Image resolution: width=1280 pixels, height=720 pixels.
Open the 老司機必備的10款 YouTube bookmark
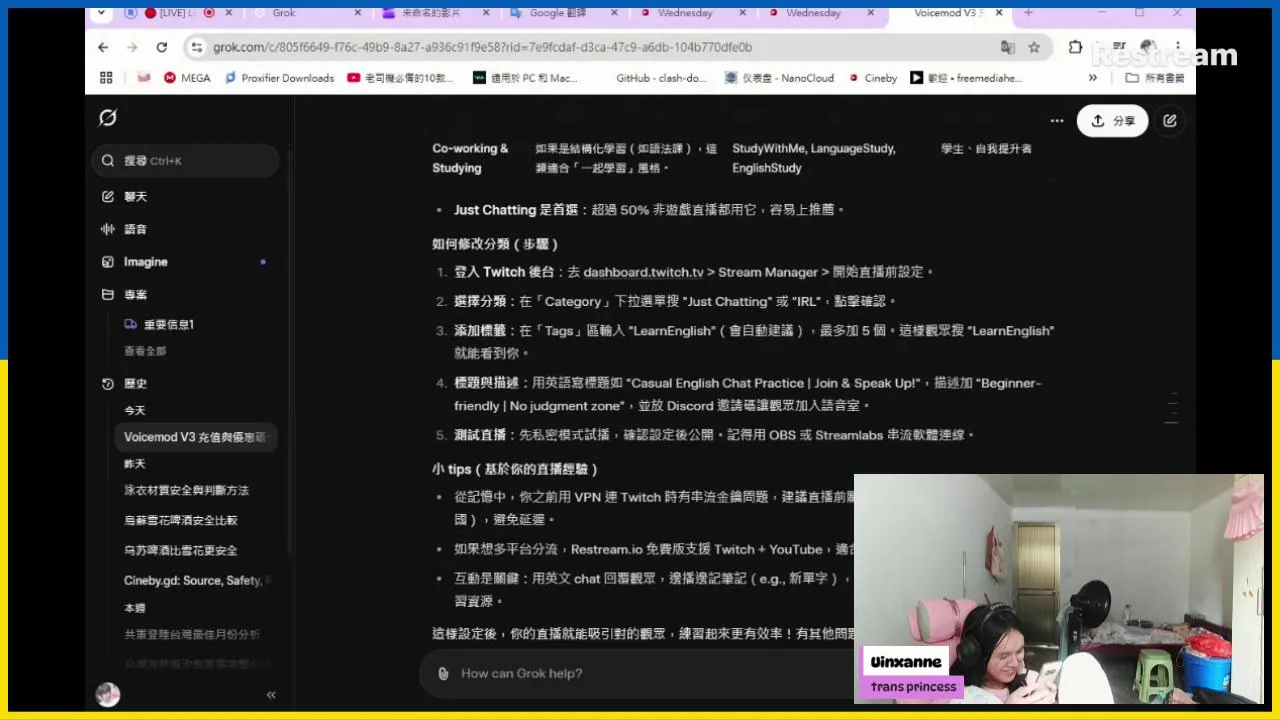(400, 77)
